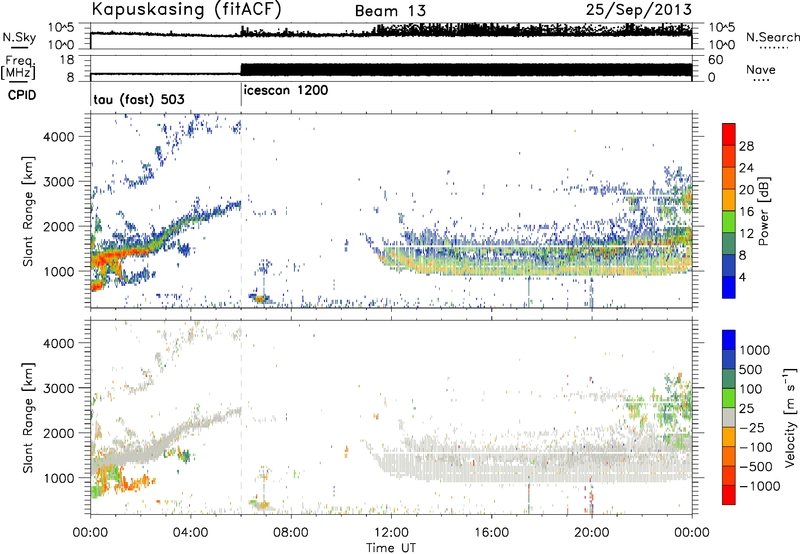Pick the blue swatch above 1000 Velocity

click(x=729, y=340)
